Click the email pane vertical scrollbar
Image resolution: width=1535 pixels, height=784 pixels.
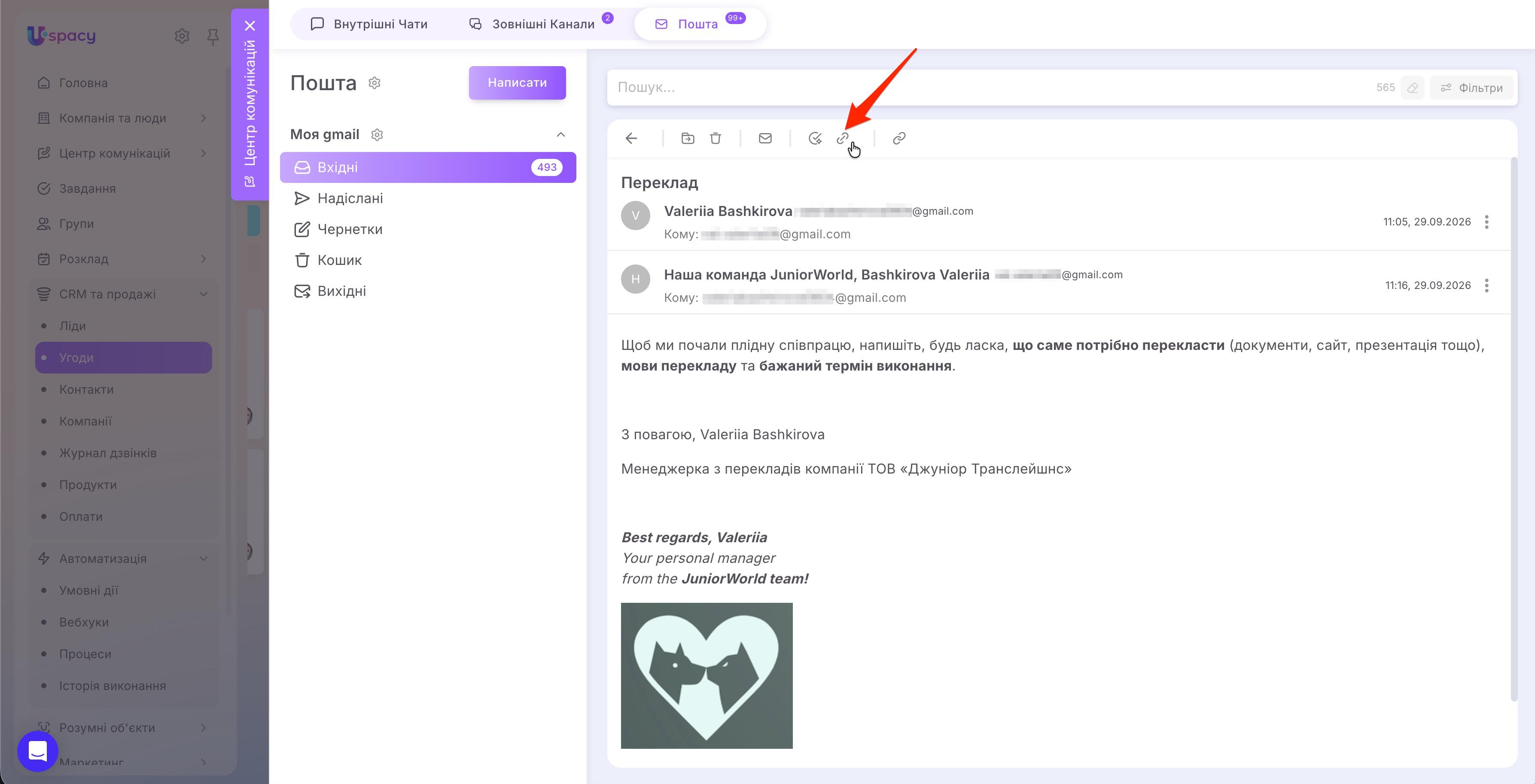click(1514, 429)
